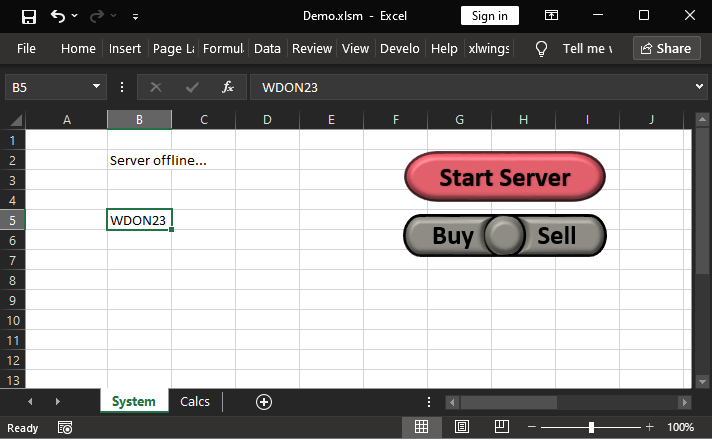The image size is (712, 439).
Task: Click the New sheet plus icon
Action: point(264,402)
